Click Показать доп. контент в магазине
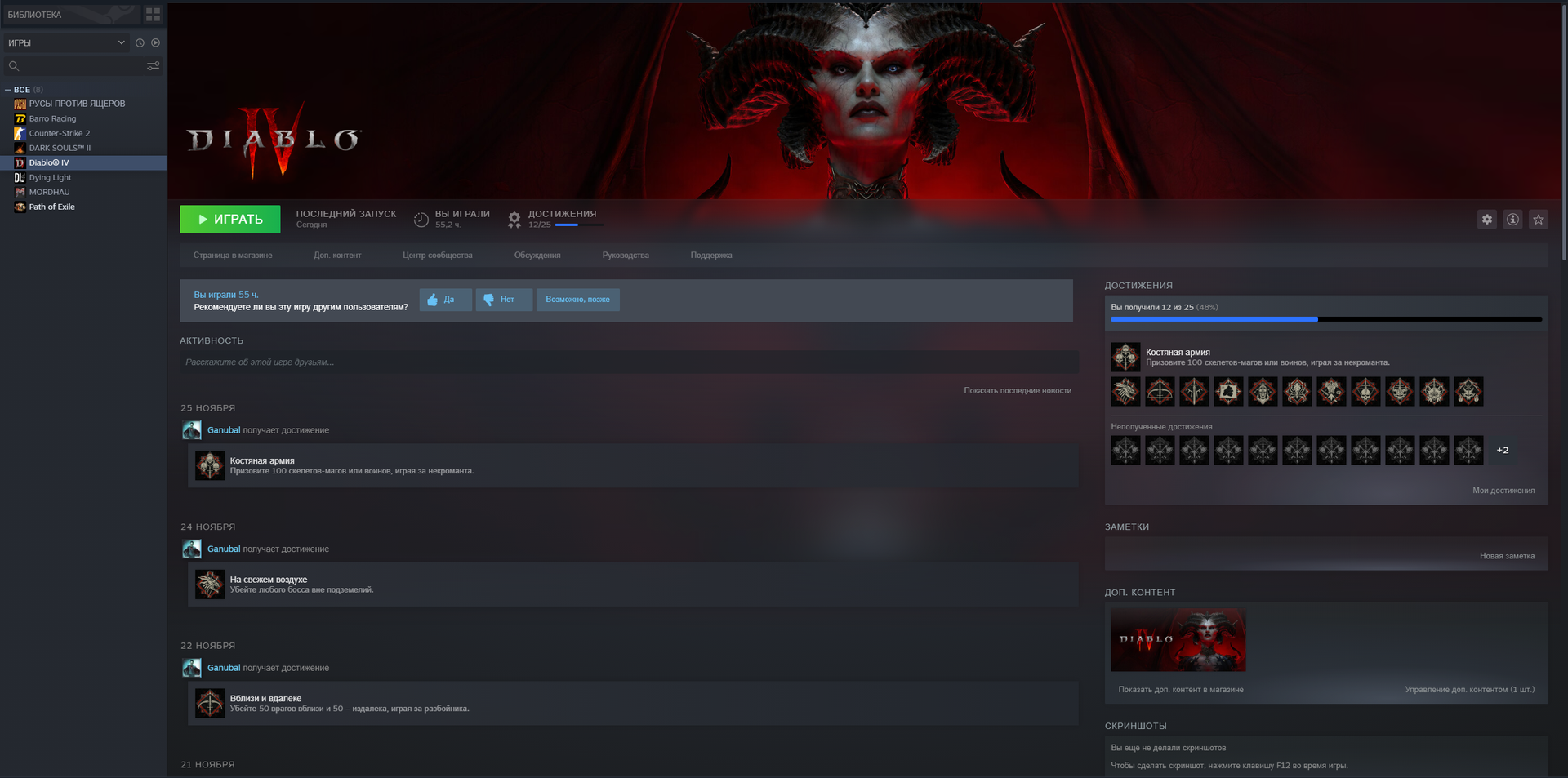The image size is (1568, 778). pos(1181,690)
